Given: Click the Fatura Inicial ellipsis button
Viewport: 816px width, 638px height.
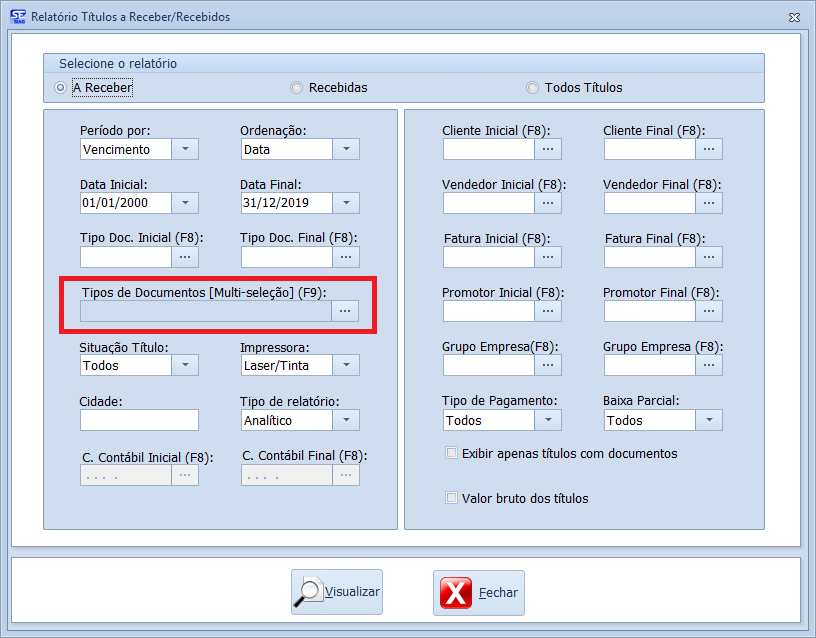Looking at the screenshot, I should pos(548,257).
